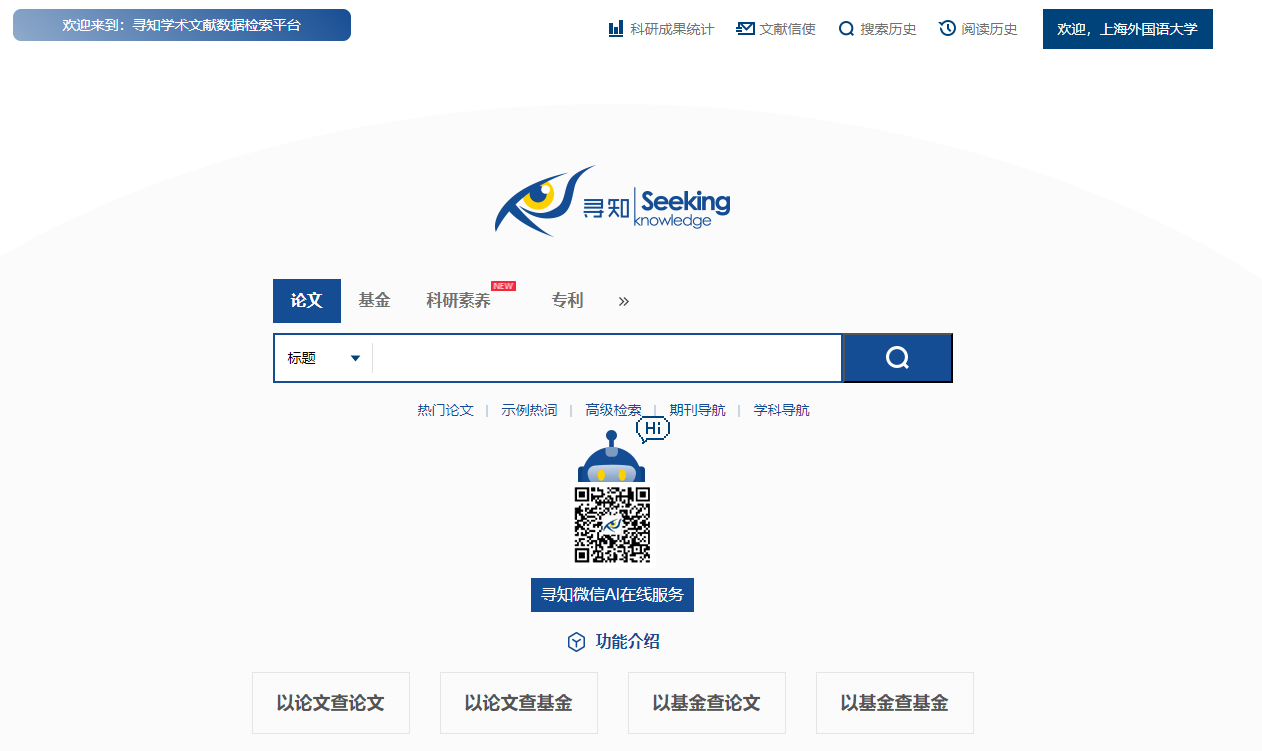The width and height of the screenshot is (1262, 751).
Task: Open the 标题 search field dropdown
Action: (x=323, y=358)
